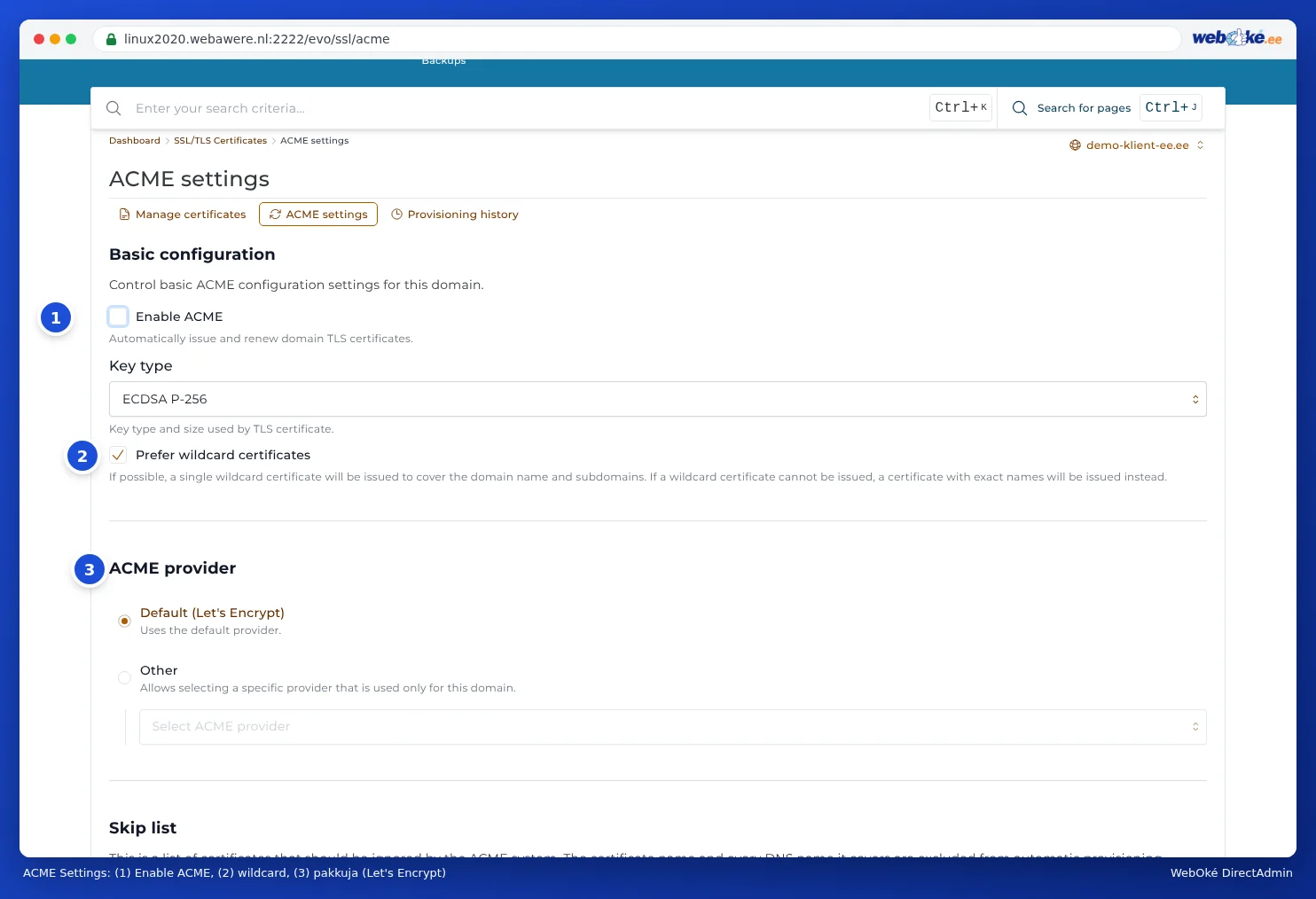Click the 'If possible, a single wildcard certificate' description
The height and width of the screenshot is (899, 1316).
[638, 477]
